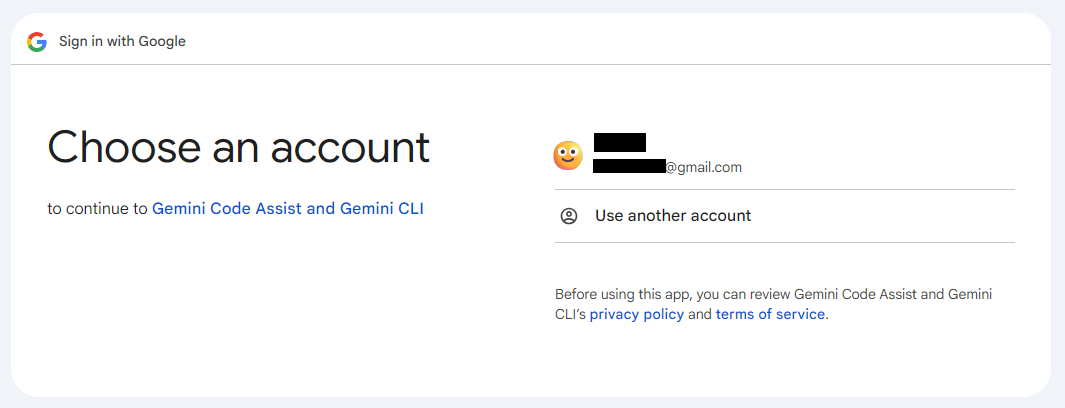Viewport: 1065px width, 408px height.
Task: Open the privacy policy link
Action: [636, 314]
